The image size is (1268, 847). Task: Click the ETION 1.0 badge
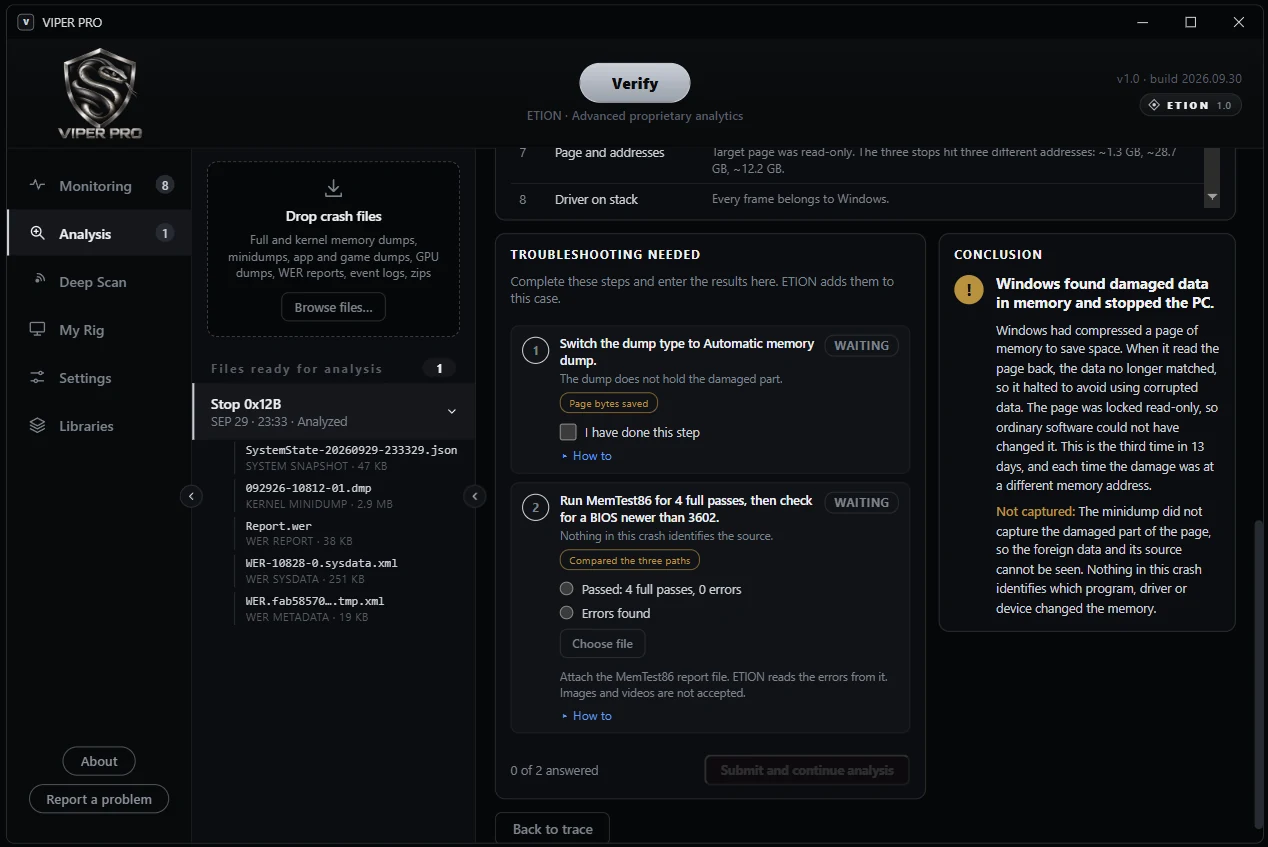[x=1190, y=105]
